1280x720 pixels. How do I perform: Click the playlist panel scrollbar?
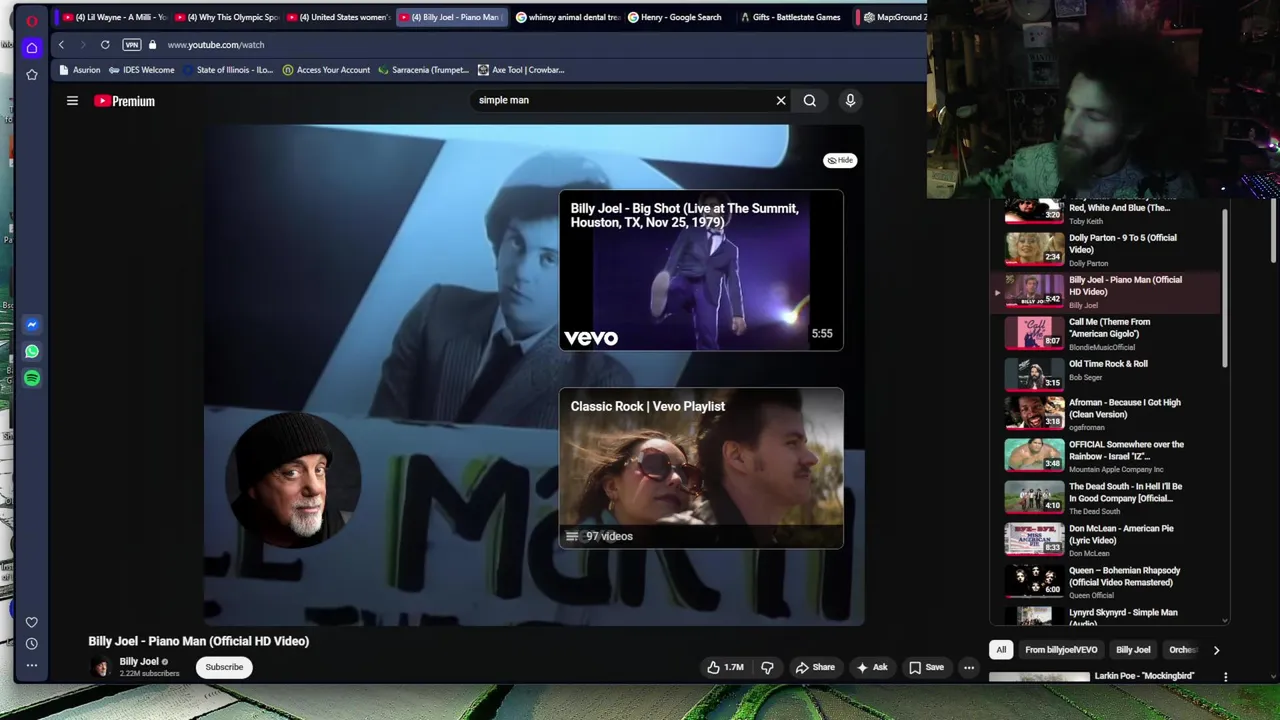pyautogui.click(x=1224, y=288)
